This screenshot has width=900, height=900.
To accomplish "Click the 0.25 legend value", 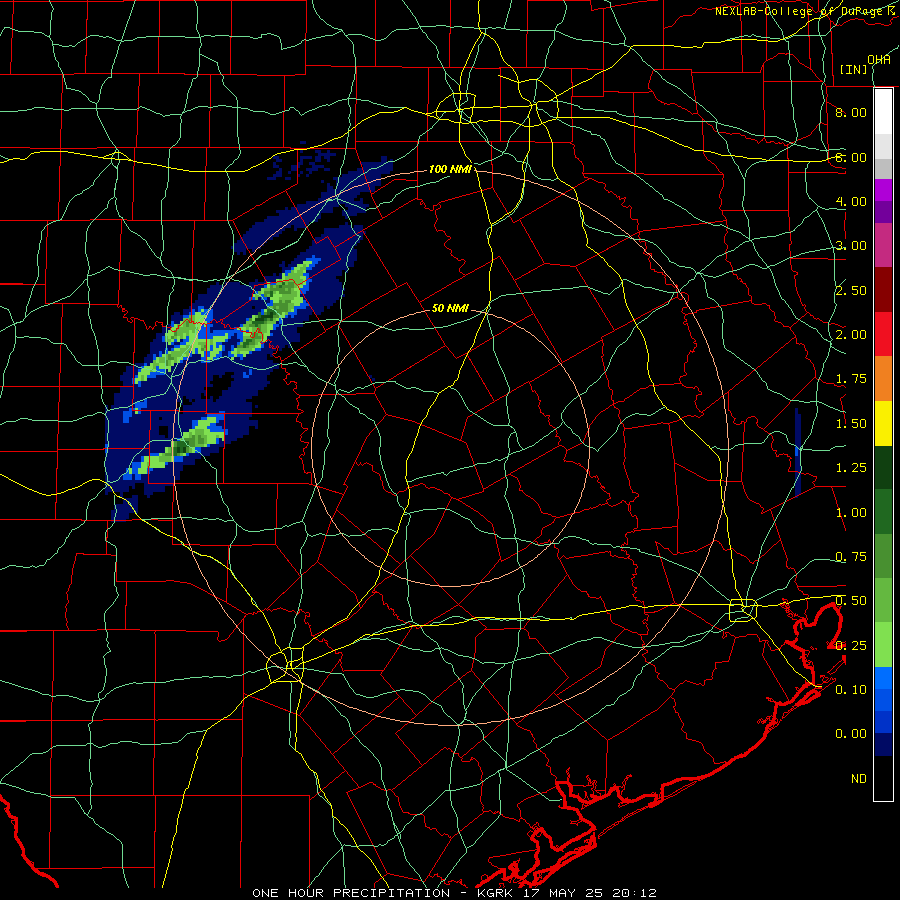I will click(851, 646).
